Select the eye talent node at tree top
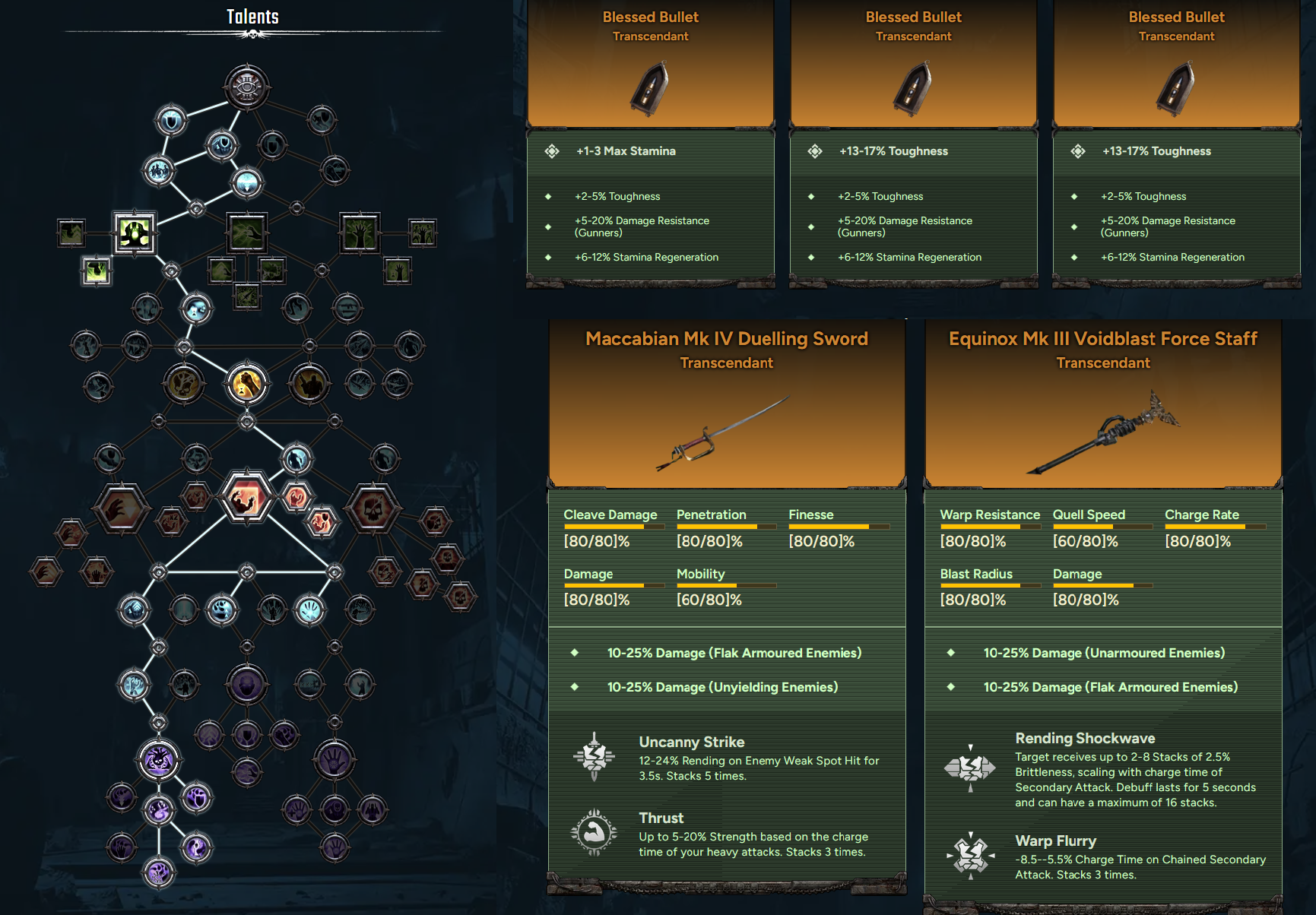Screen dimensions: 1316x915 point(247,87)
